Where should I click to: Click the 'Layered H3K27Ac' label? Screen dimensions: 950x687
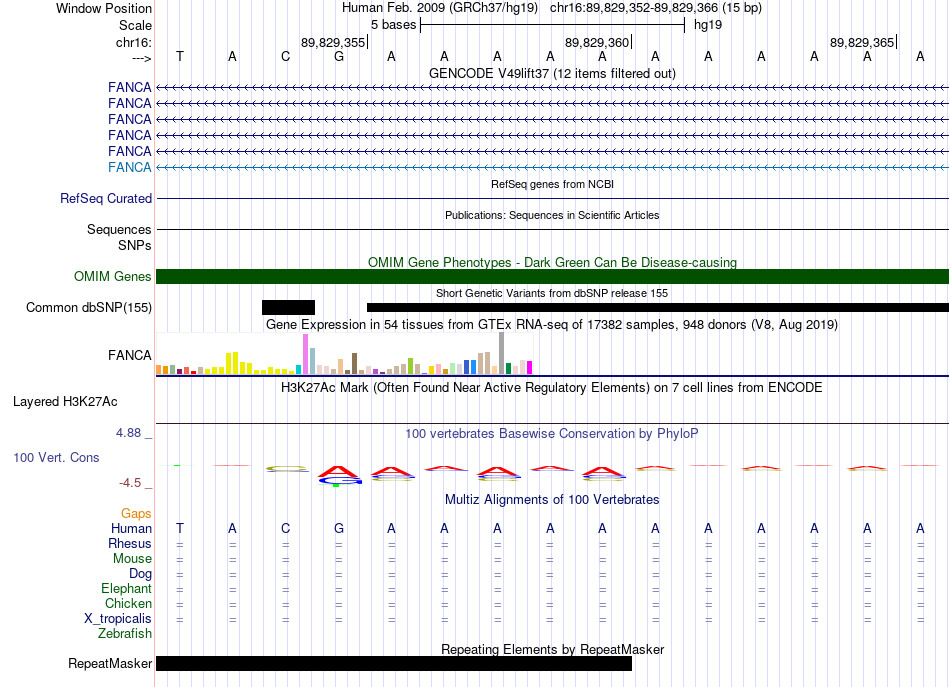pos(65,402)
